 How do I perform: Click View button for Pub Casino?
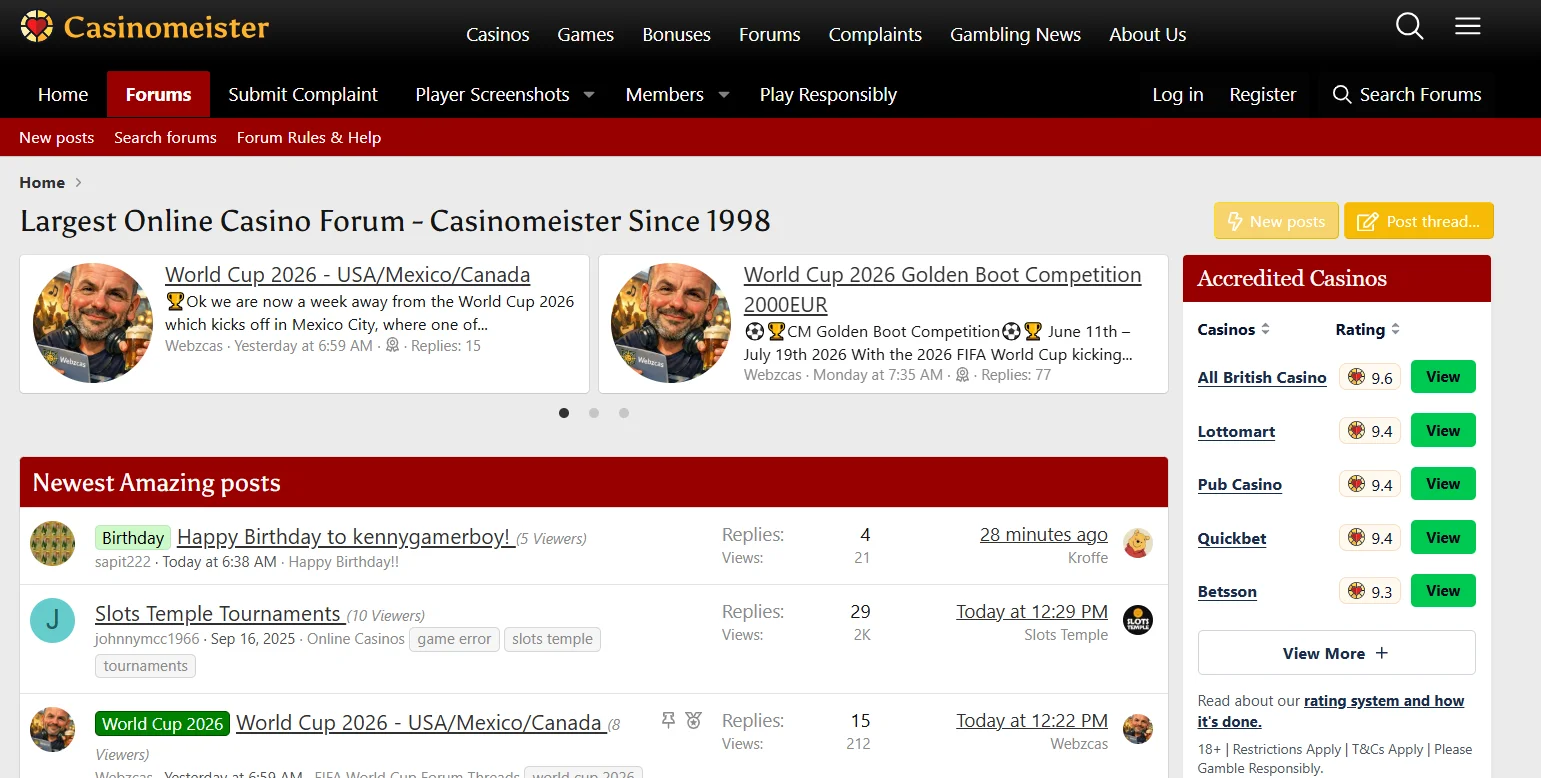(1443, 484)
